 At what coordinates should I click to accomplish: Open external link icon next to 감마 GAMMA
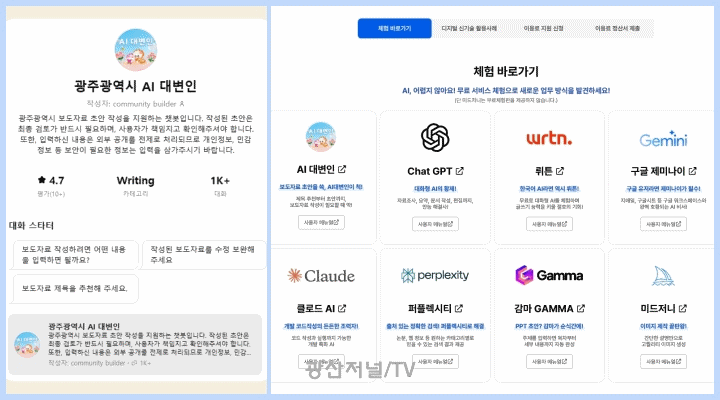pos(581,309)
